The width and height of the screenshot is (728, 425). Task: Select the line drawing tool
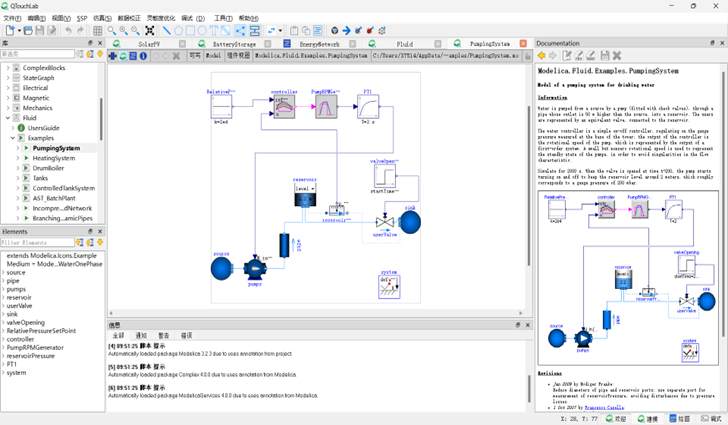pyautogui.click(x=166, y=31)
